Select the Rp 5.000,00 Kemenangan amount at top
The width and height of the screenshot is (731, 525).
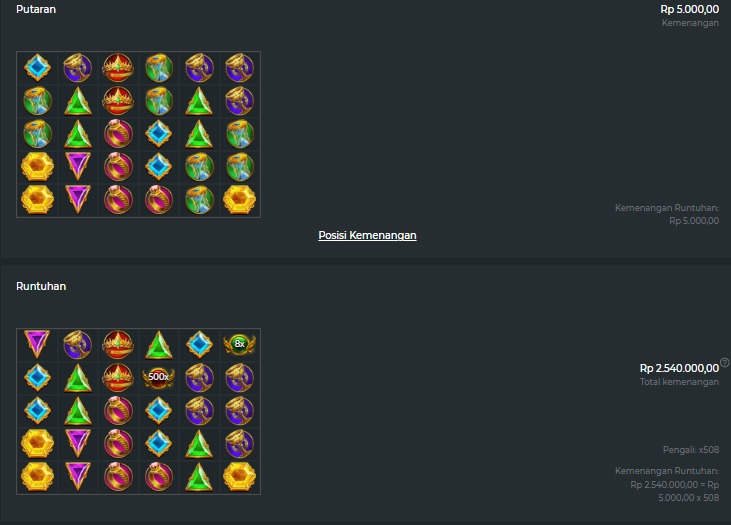tap(690, 9)
